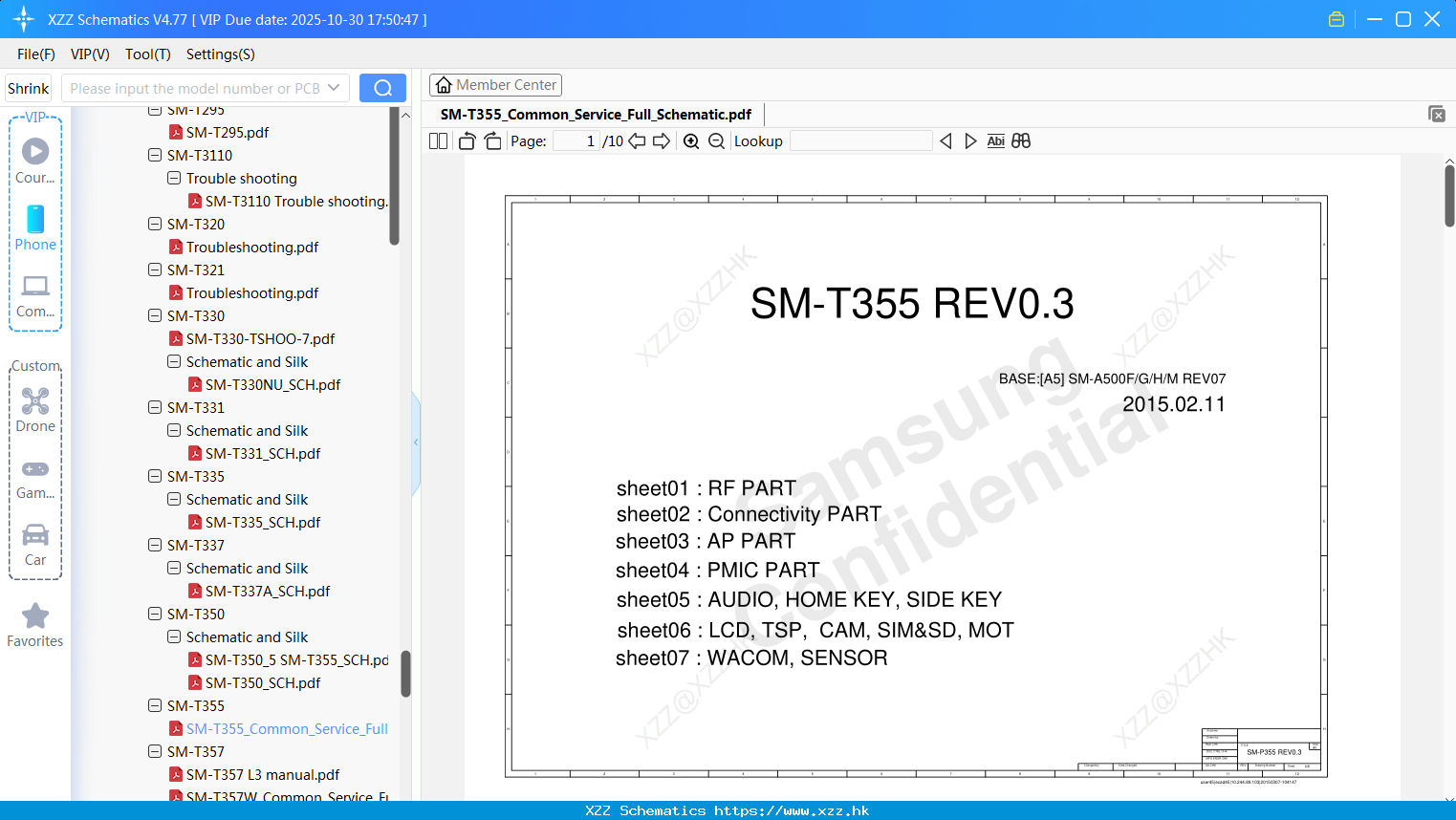Collapse the SM-T335 tree node
This screenshot has width=1456, height=820.
point(155,476)
